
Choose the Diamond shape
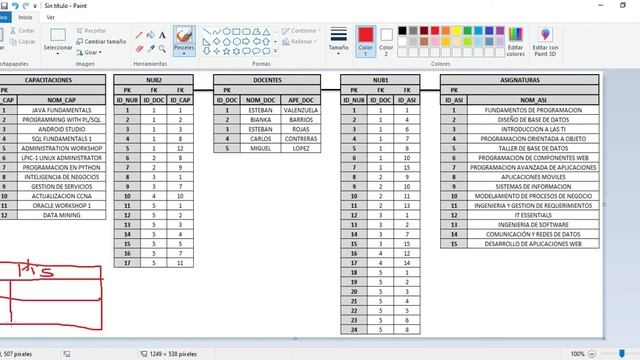pos(216,42)
